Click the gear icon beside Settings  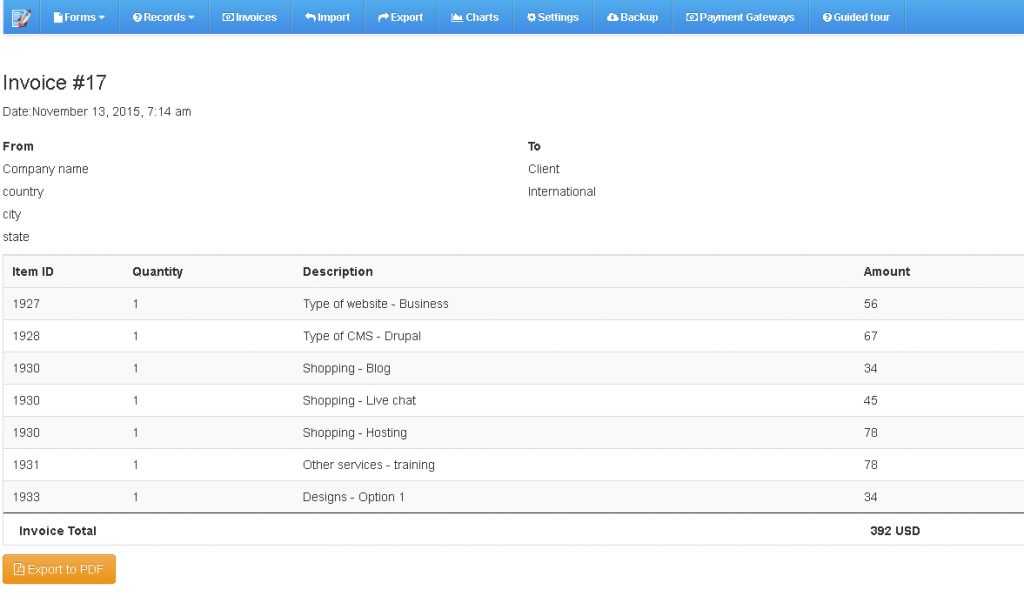pyautogui.click(x=530, y=17)
